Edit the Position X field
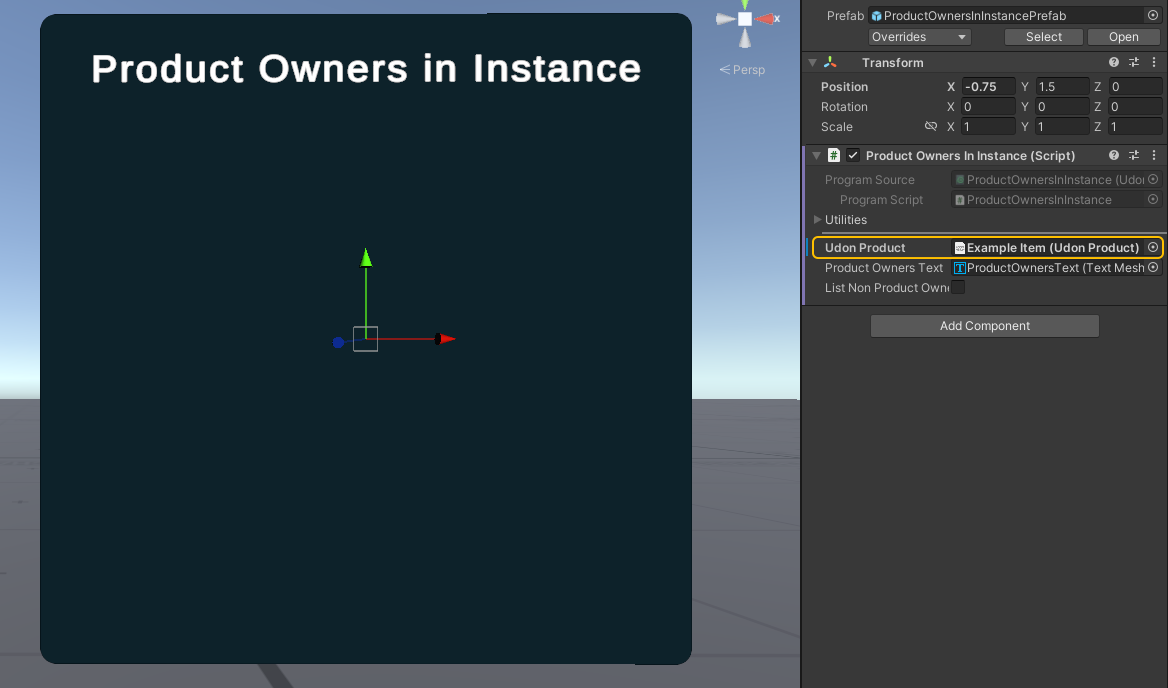This screenshot has width=1168, height=688. coord(988,86)
